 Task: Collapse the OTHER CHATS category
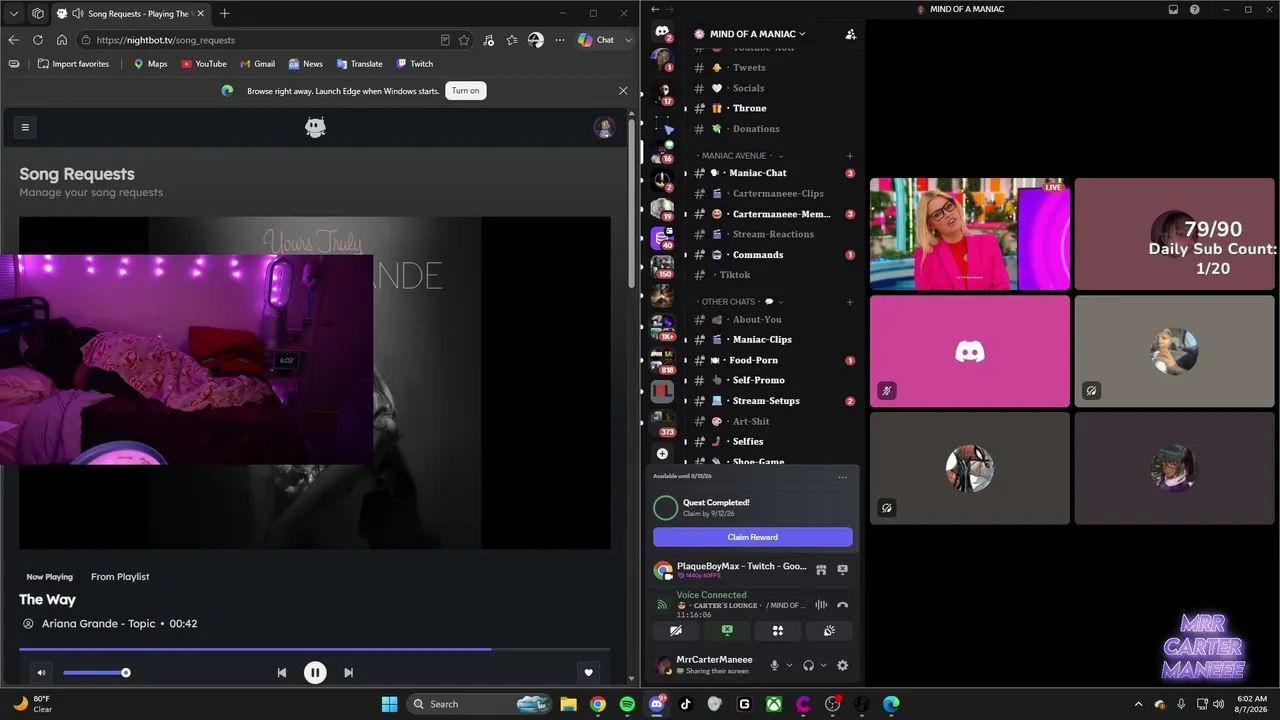[x=739, y=302]
